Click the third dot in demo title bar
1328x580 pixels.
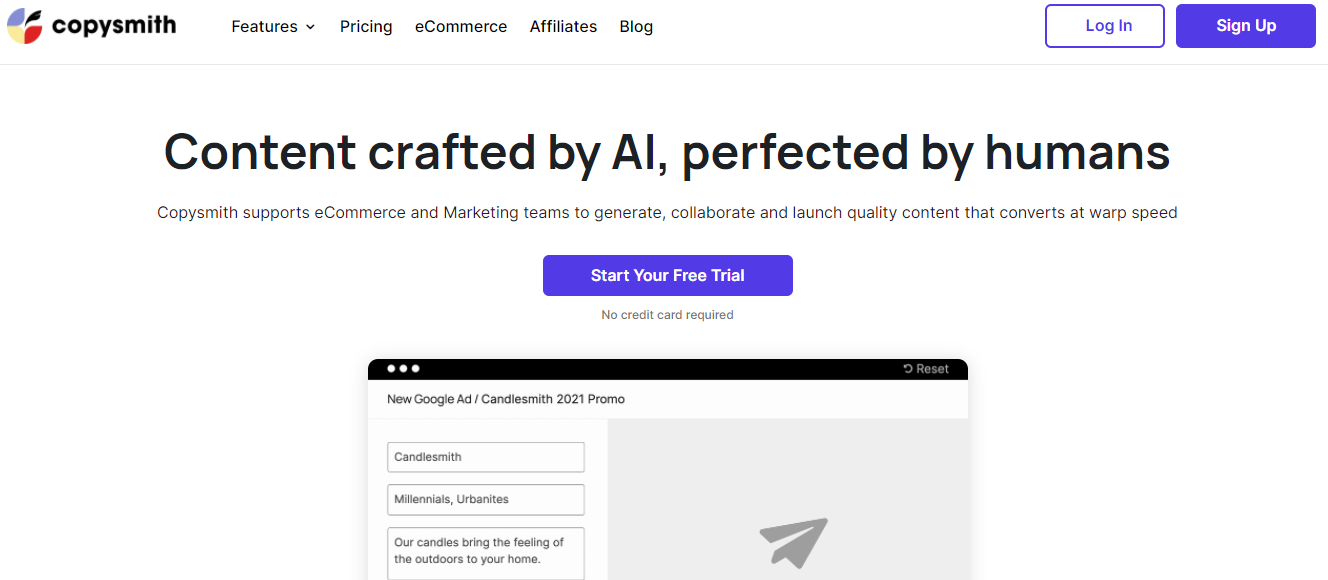click(x=416, y=369)
